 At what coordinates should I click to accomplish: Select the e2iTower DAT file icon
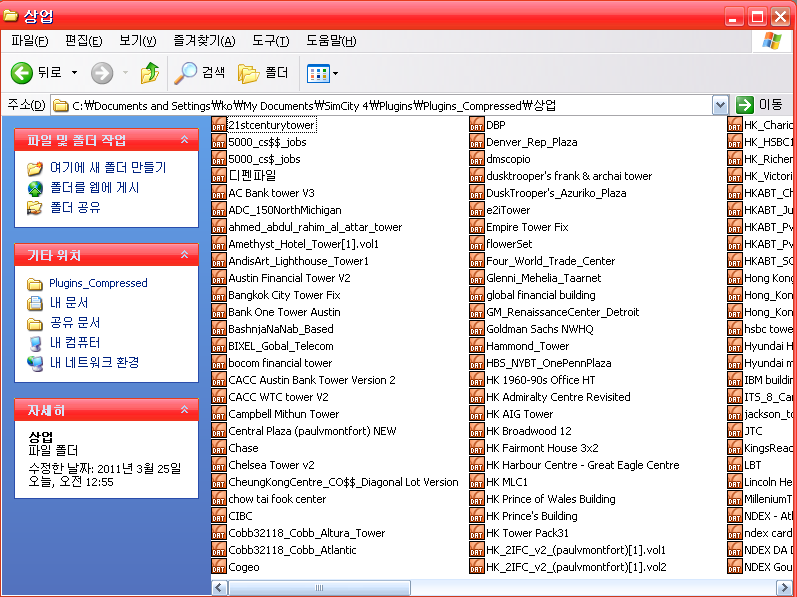pyautogui.click(x=477, y=210)
